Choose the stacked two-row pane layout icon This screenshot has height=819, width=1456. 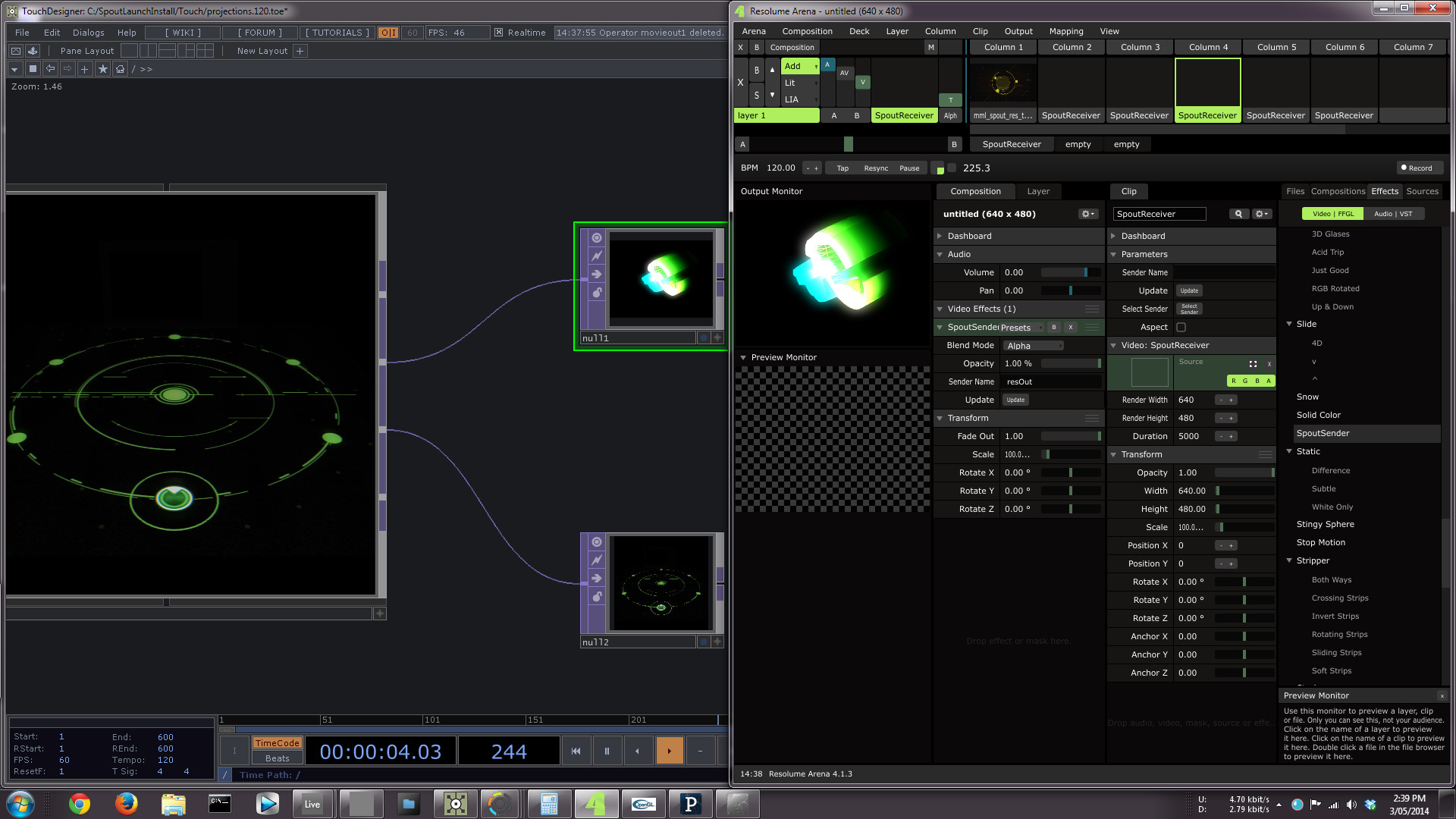tap(168, 51)
